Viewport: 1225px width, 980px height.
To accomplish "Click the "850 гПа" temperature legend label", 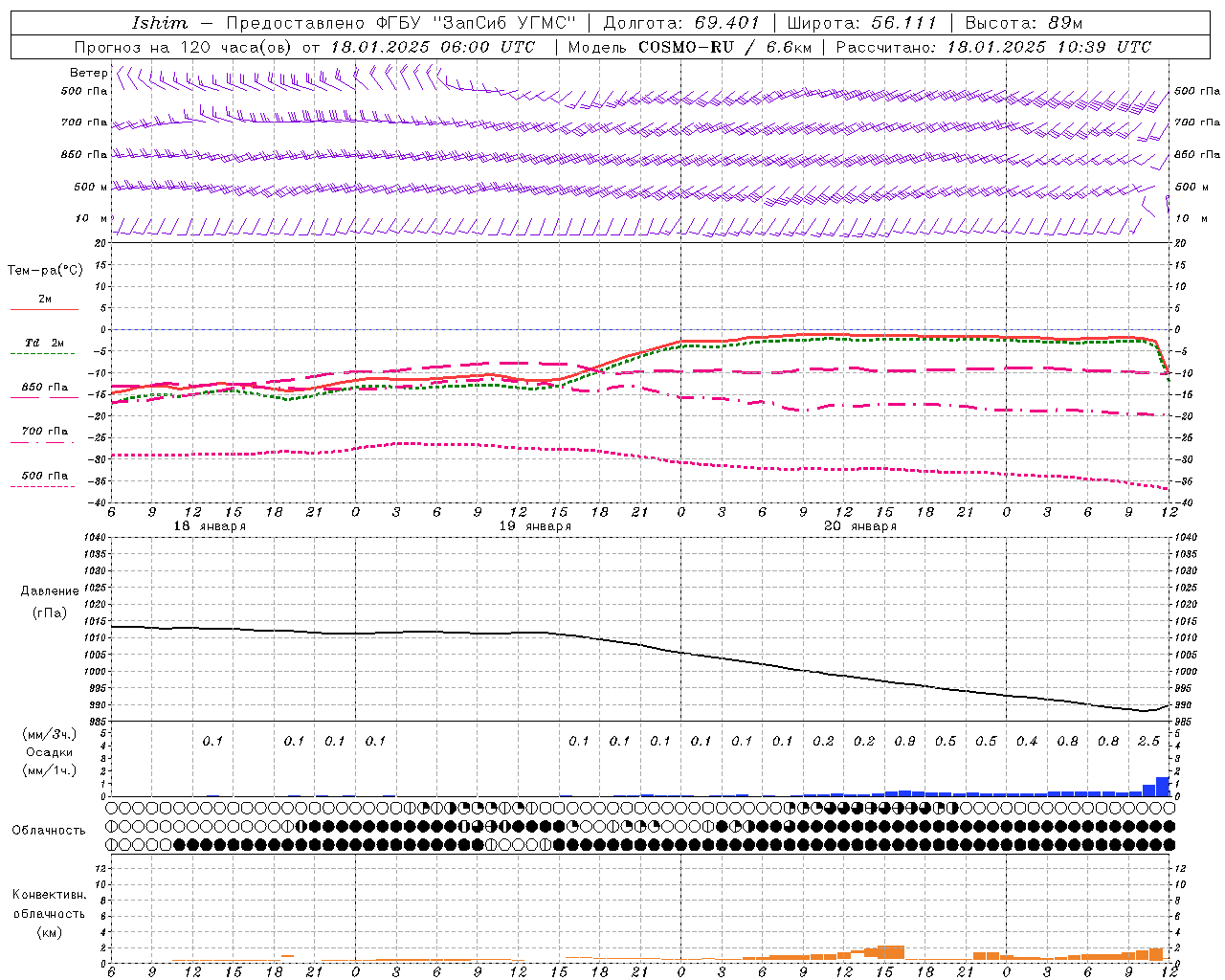I will click(x=44, y=388).
